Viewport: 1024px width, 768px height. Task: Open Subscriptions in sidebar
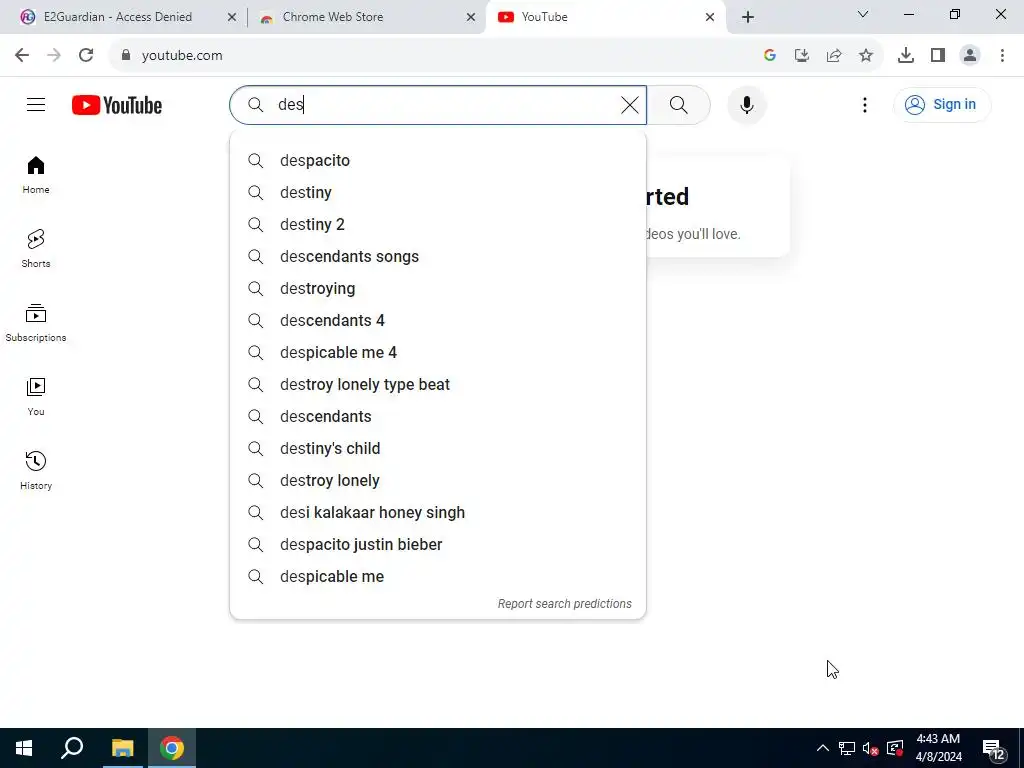[36, 323]
